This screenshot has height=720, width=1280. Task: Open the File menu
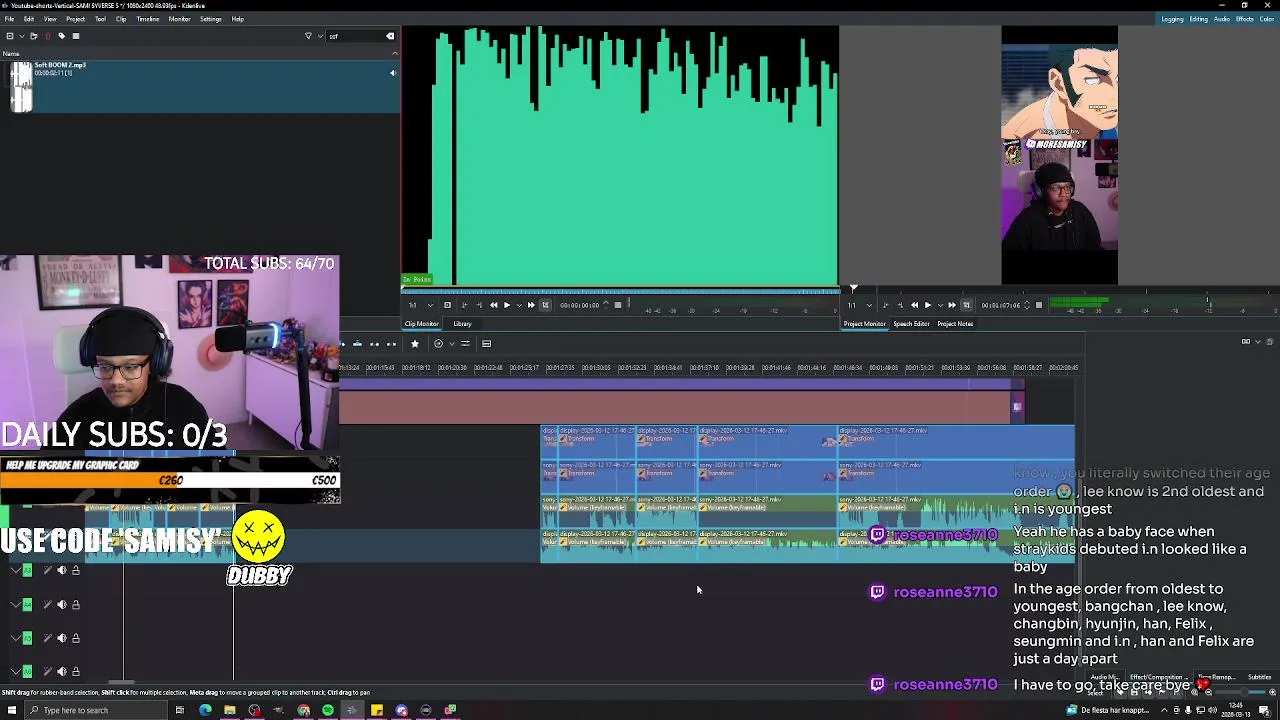(9, 19)
